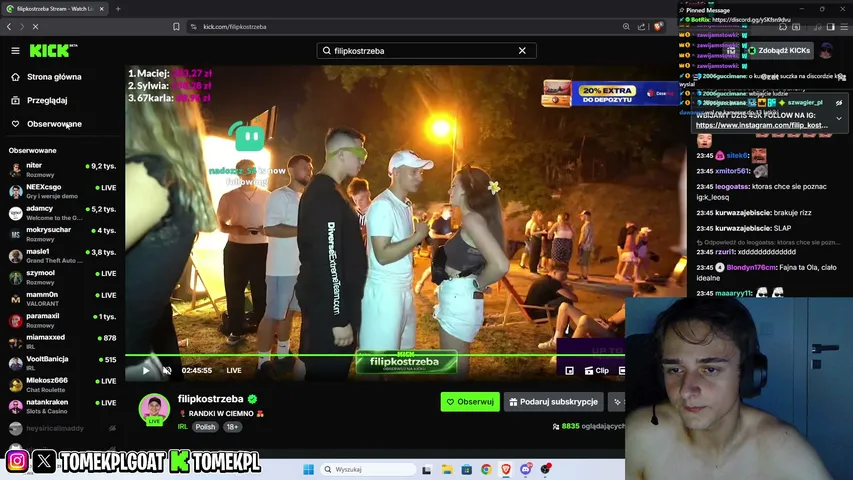The width and height of the screenshot is (853, 480).
Task: Open site settings icon beside the URL
Action: (193, 26)
